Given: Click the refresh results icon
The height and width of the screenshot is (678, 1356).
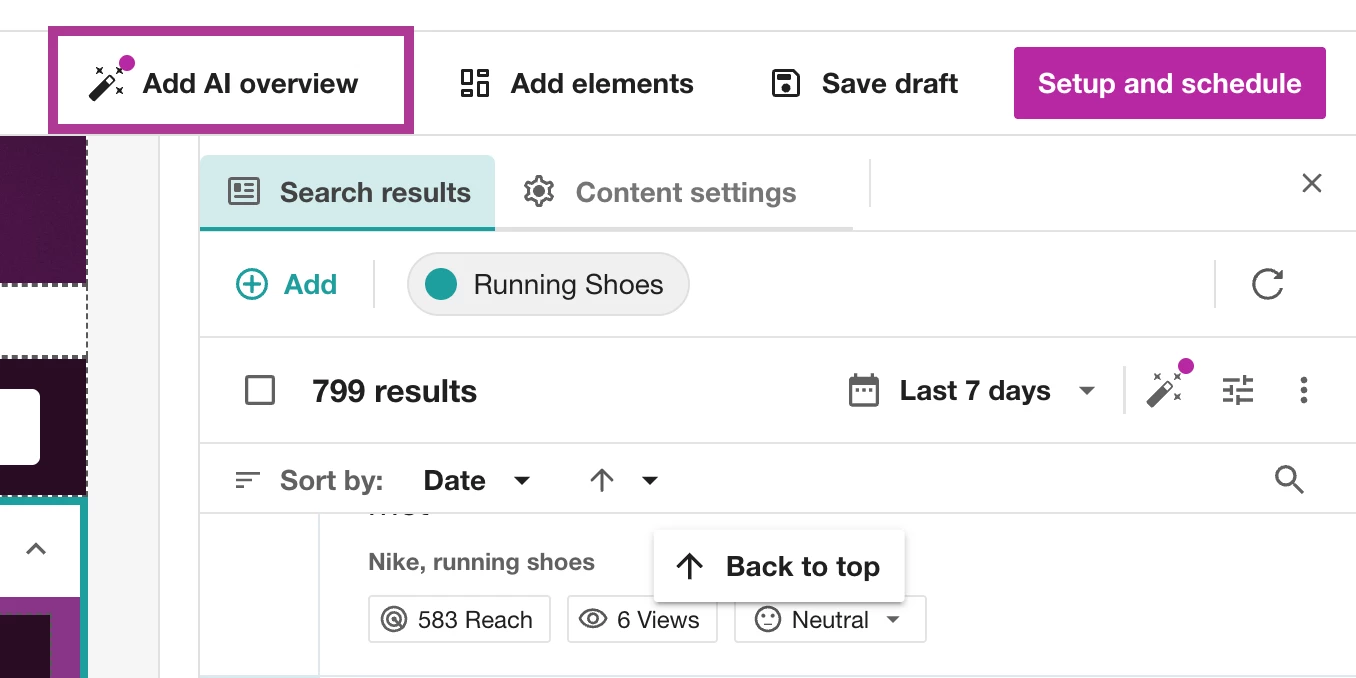Looking at the screenshot, I should (1267, 285).
